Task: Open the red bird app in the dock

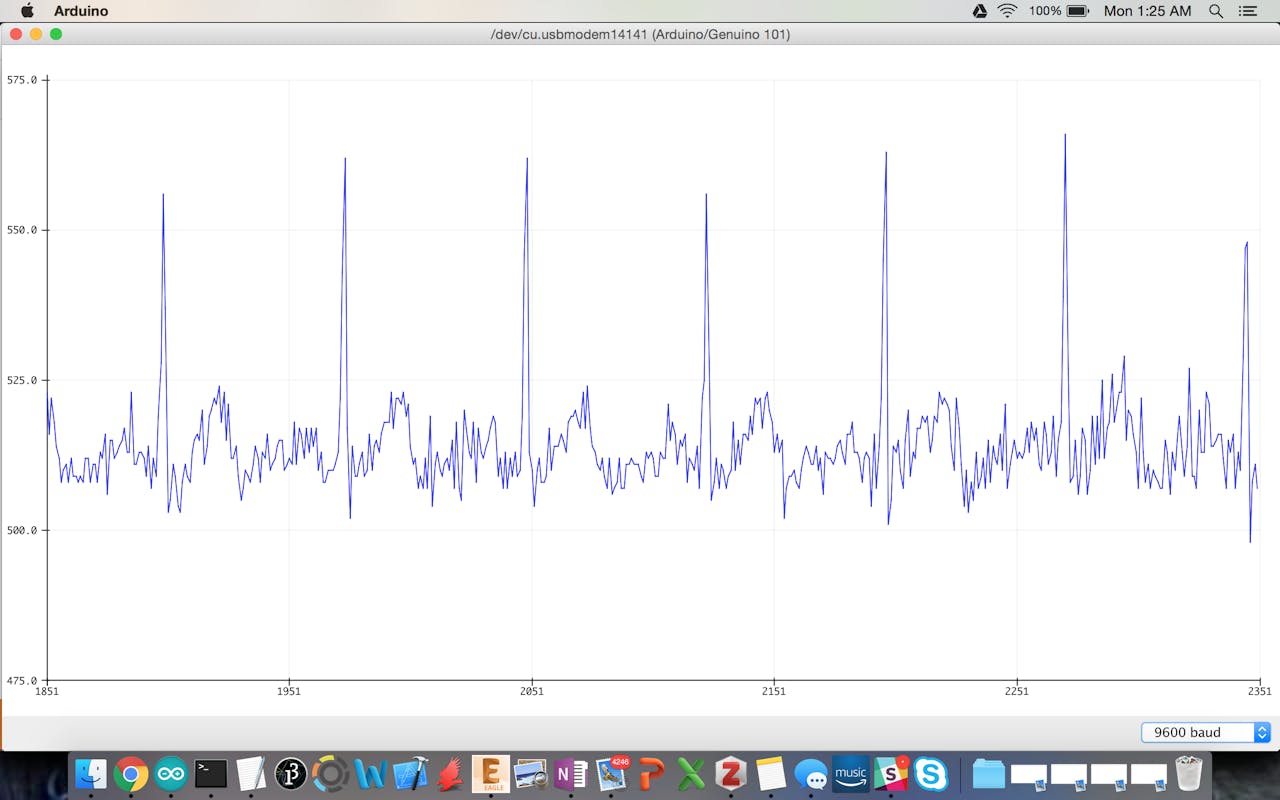Action: click(450, 773)
